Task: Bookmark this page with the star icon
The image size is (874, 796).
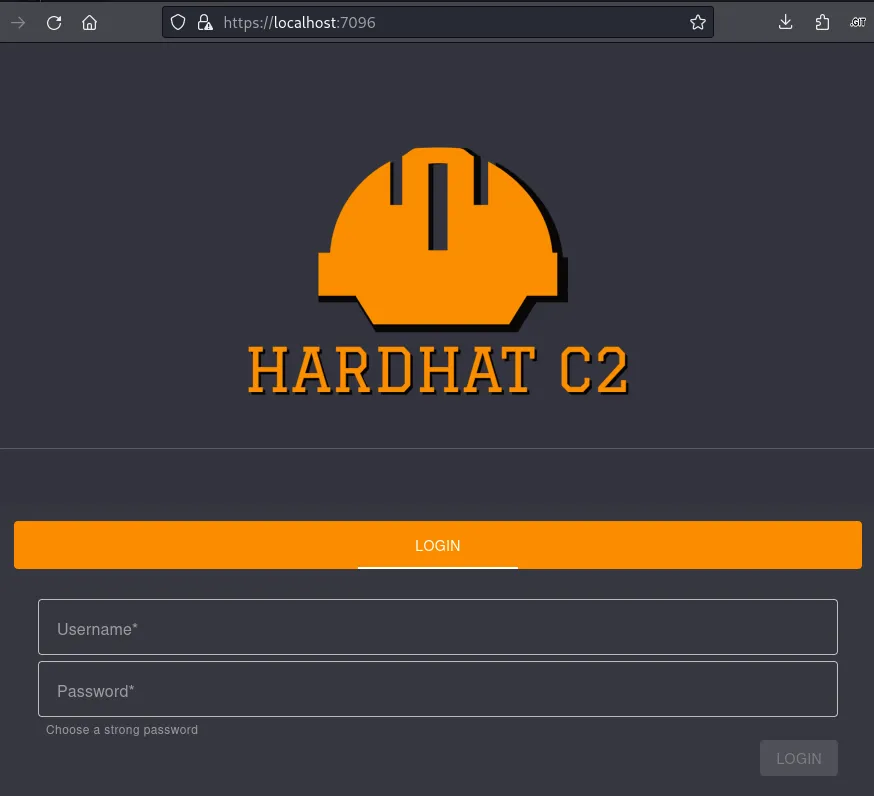Action: pyautogui.click(x=698, y=22)
